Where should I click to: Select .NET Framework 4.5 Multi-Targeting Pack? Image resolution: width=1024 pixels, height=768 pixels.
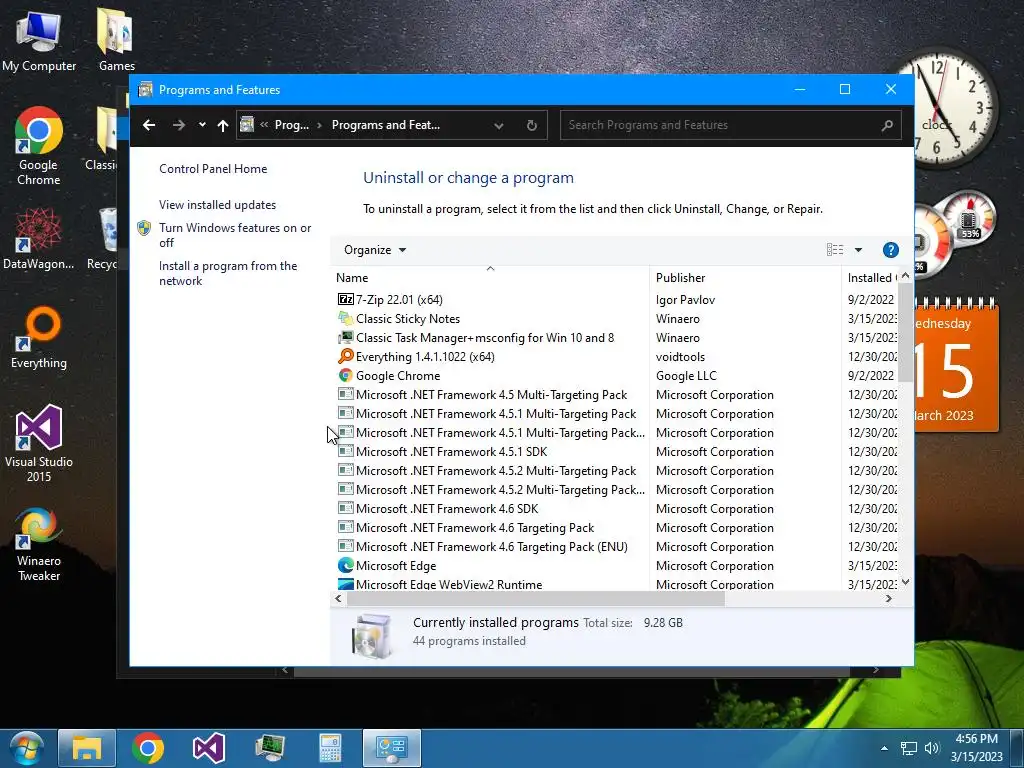491,394
